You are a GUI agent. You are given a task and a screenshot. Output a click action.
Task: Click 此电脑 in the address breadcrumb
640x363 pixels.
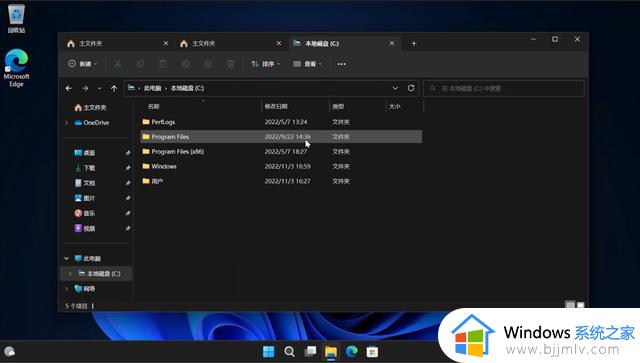(x=152, y=88)
